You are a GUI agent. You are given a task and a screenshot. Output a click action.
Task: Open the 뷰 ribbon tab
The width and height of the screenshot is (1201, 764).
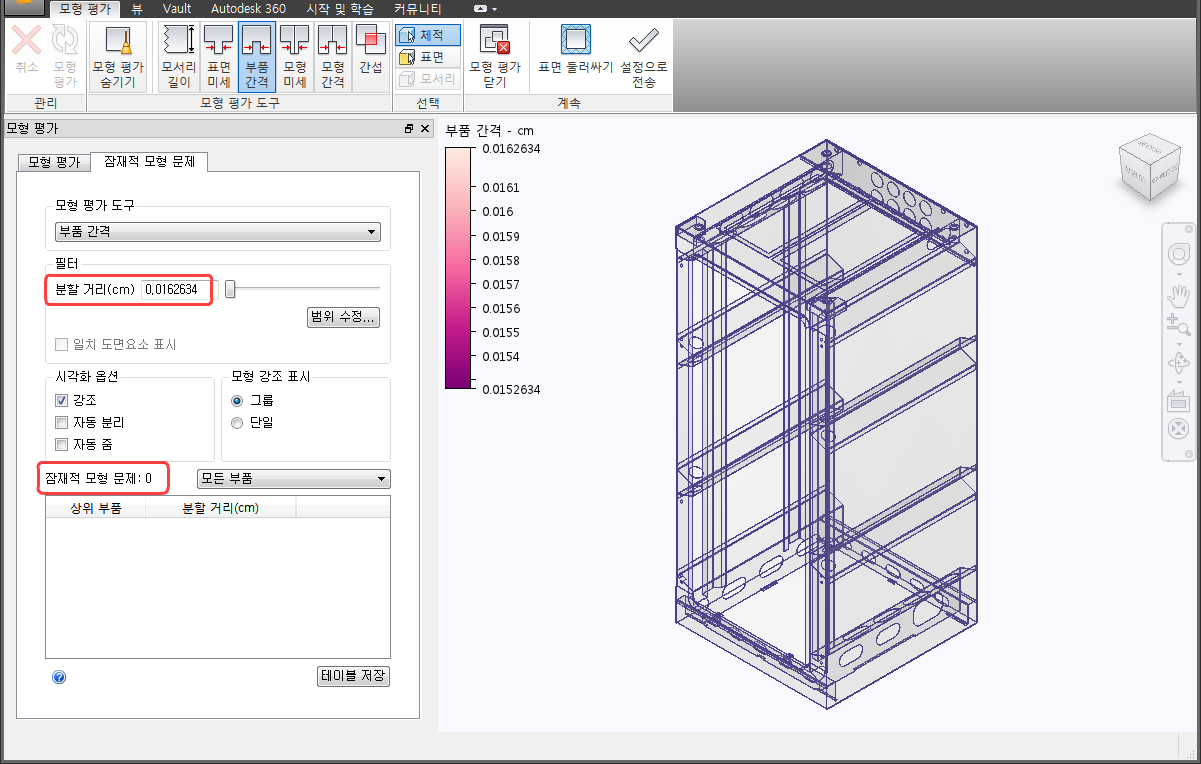coord(137,9)
